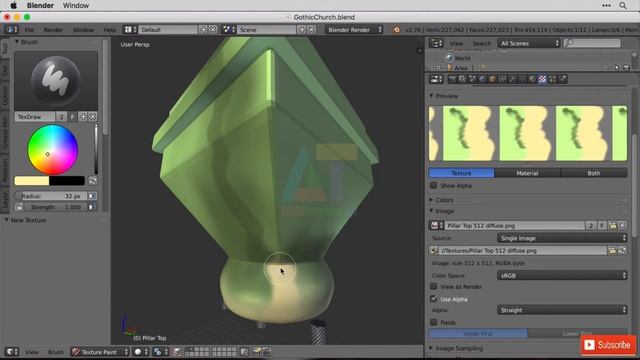Open the Modifiers properties tab
Image resolution: width=640 pixels, height=360 pixels.
(512, 79)
